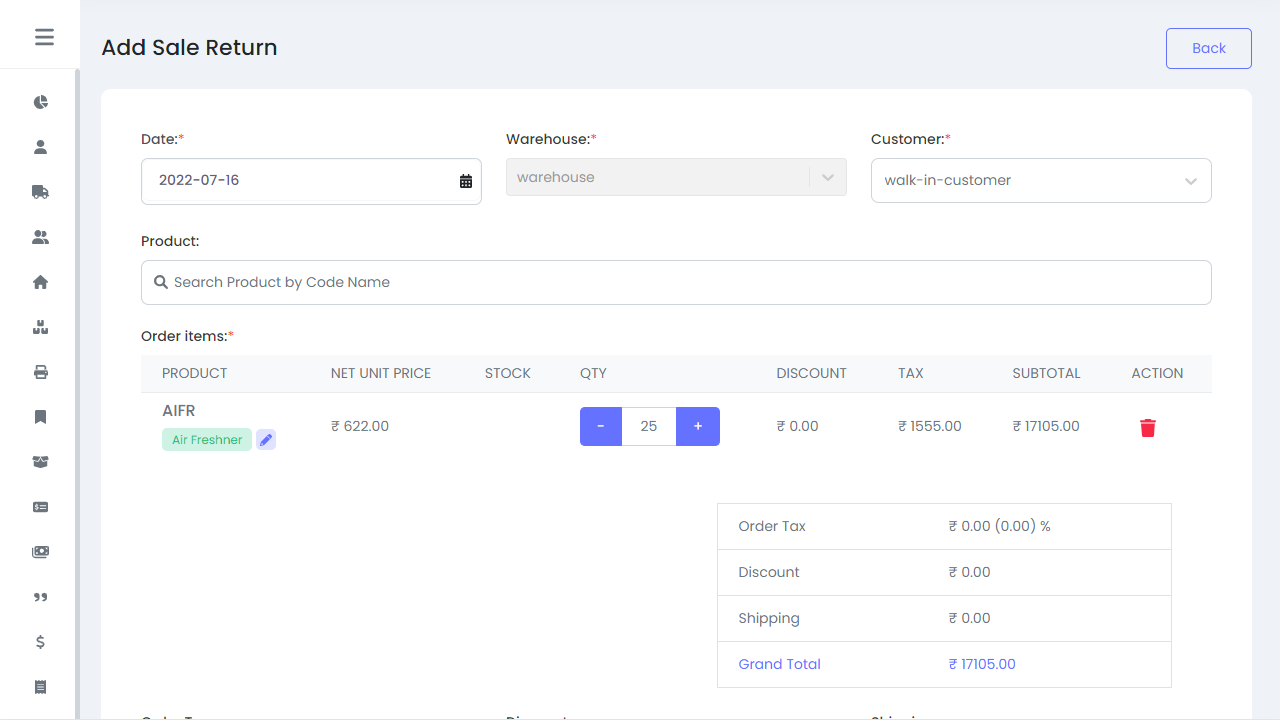Select the dashboard pie chart icon in sidebar

pos(40,101)
